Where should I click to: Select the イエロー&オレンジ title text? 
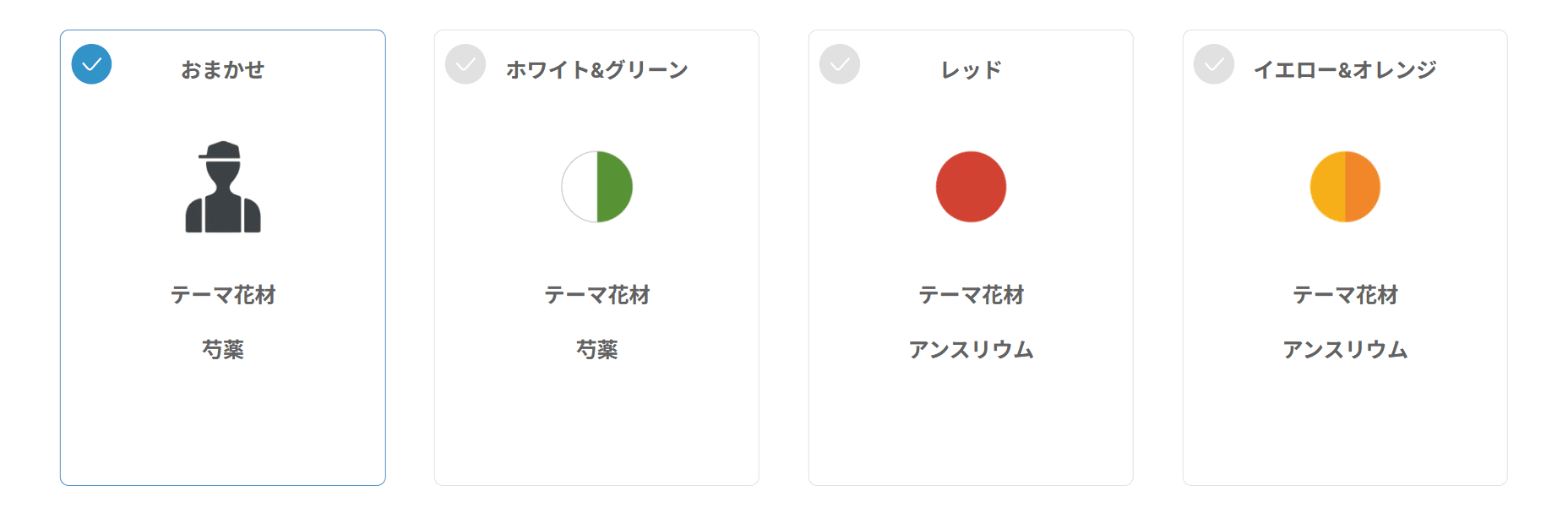(x=1346, y=69)
